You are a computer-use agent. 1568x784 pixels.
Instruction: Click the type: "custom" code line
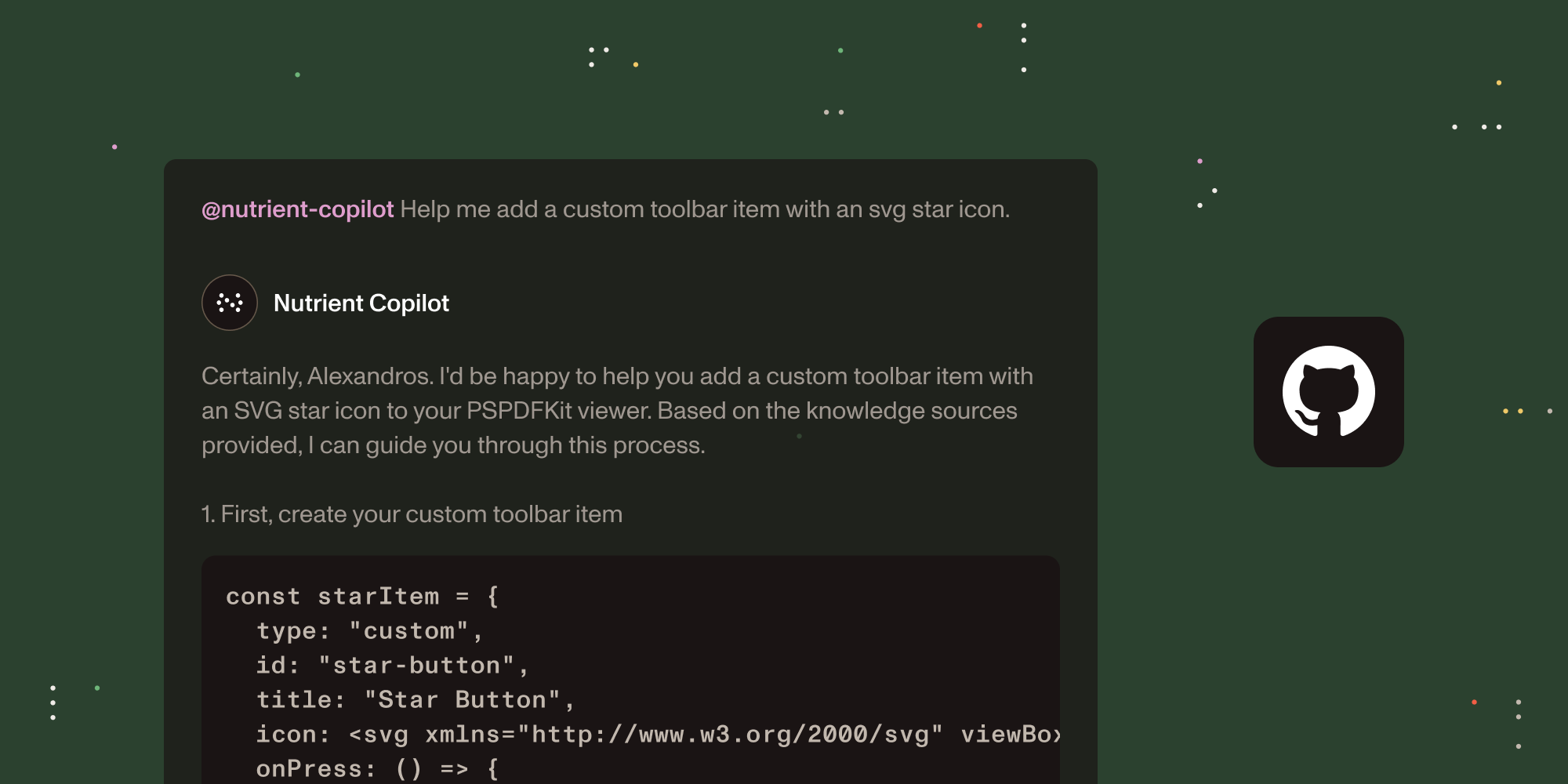(x=369, y=631)
